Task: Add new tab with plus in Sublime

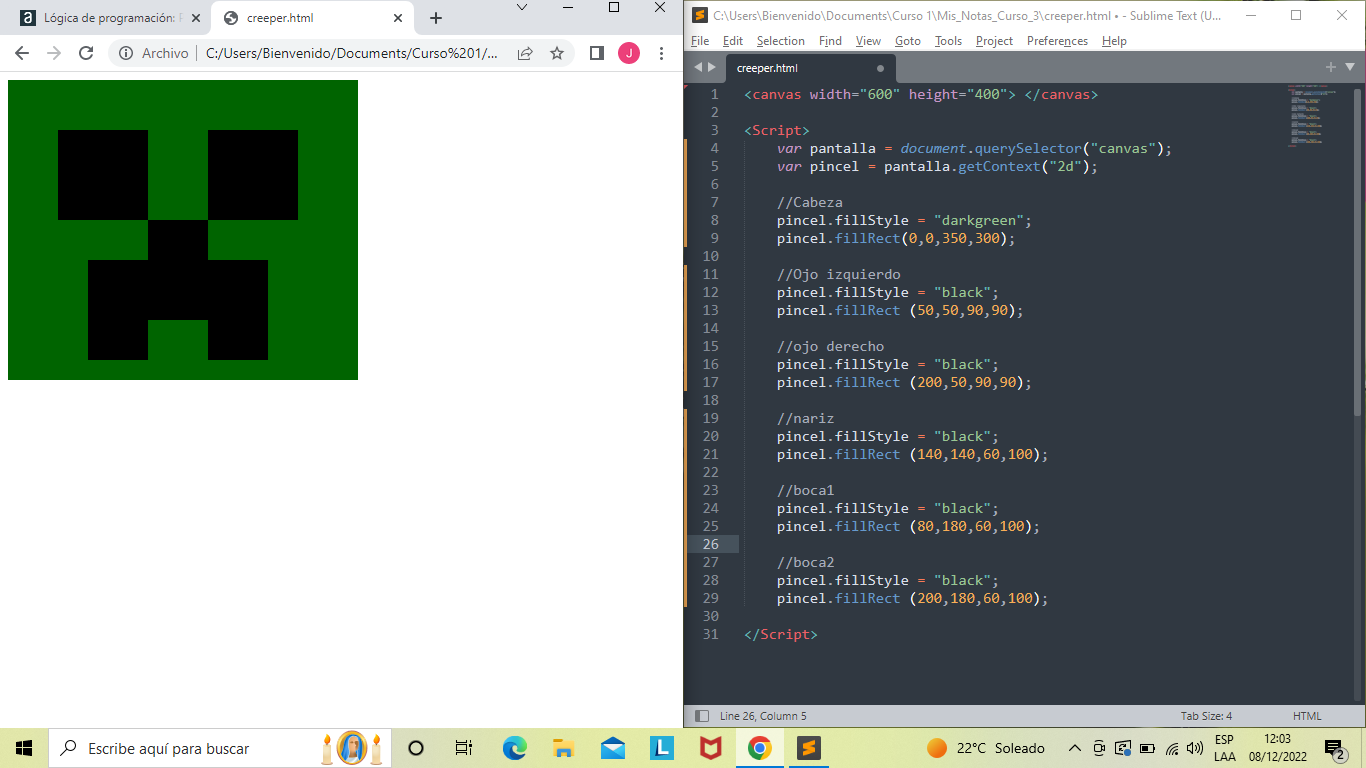Action: tap(1330, 67)
